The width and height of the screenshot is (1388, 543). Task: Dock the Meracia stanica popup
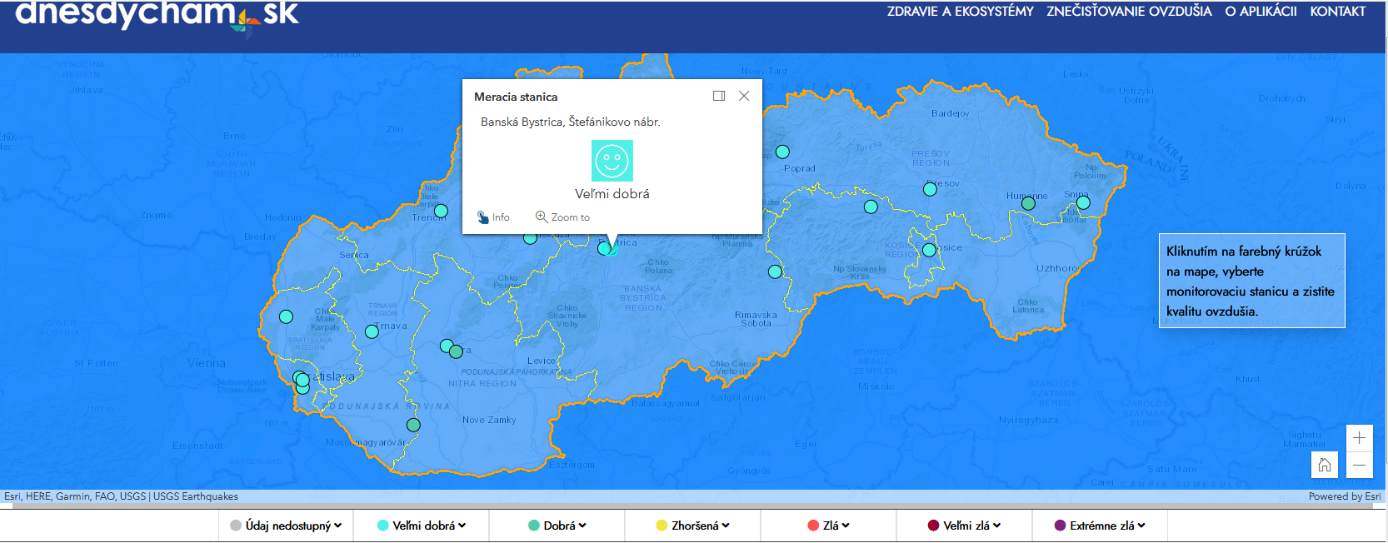click(x=718, y=96)
